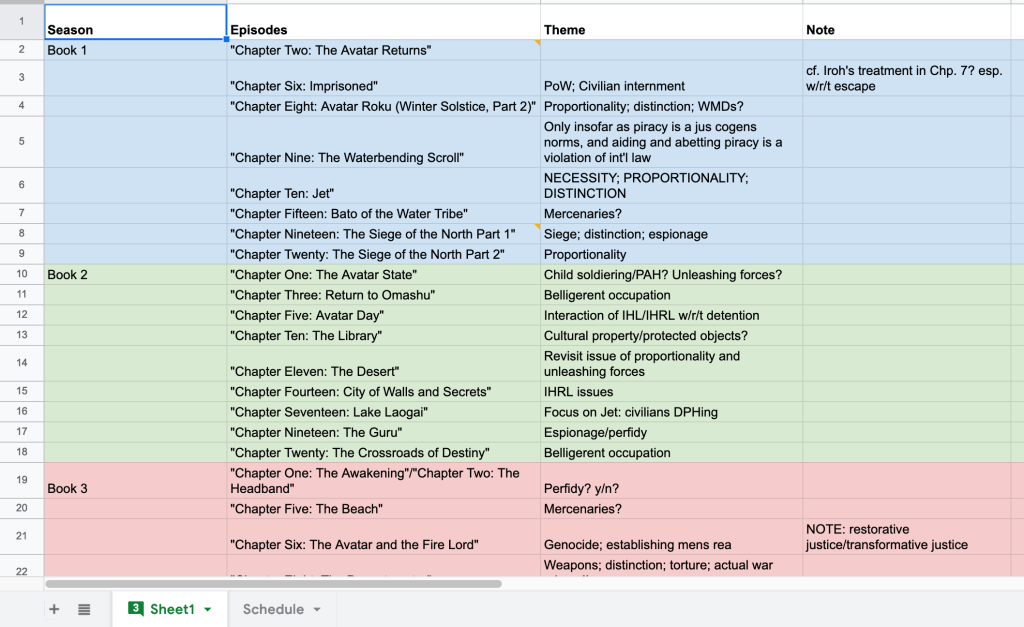Select row 10 header
This screenshot has height=627, width=1024.
(x=21, y=274)
